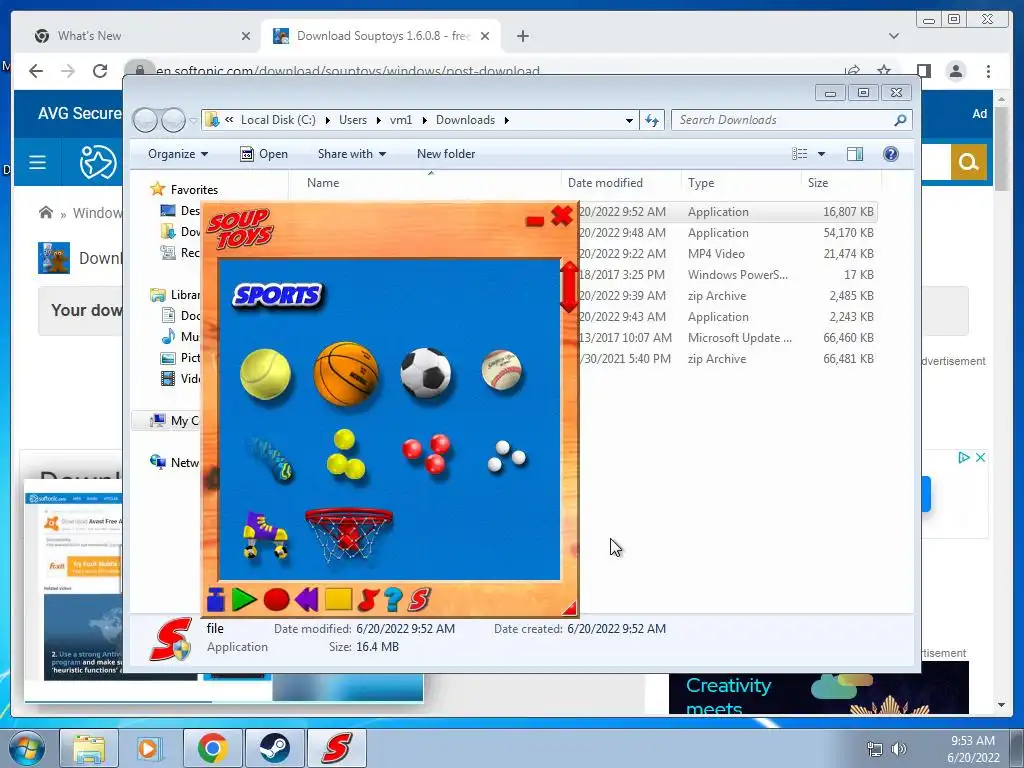Sort by the Size column header

pyautogui.click(x=841, y=183)
